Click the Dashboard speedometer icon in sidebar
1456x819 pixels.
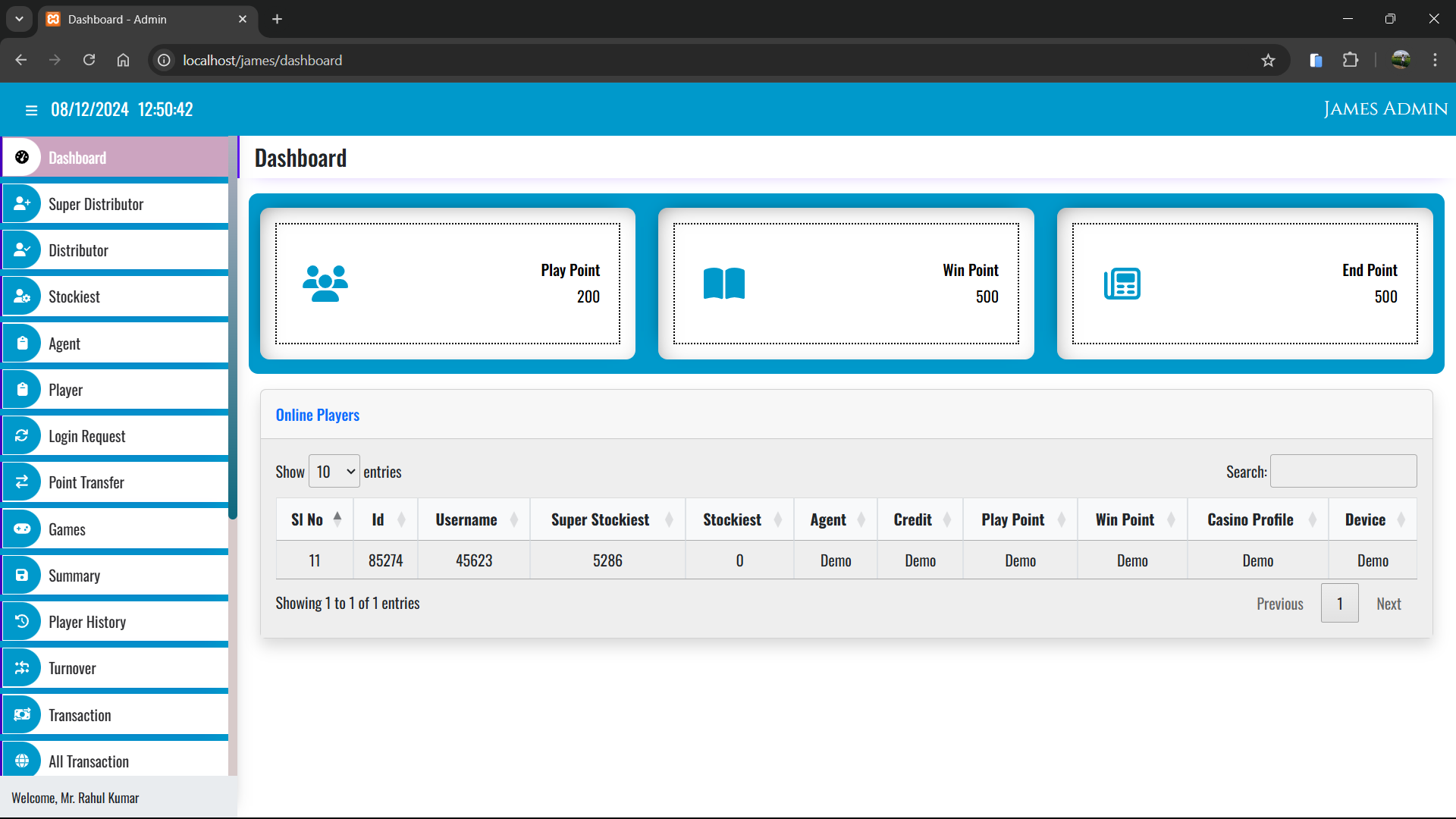pyautogui.click(x=22, y=157)
